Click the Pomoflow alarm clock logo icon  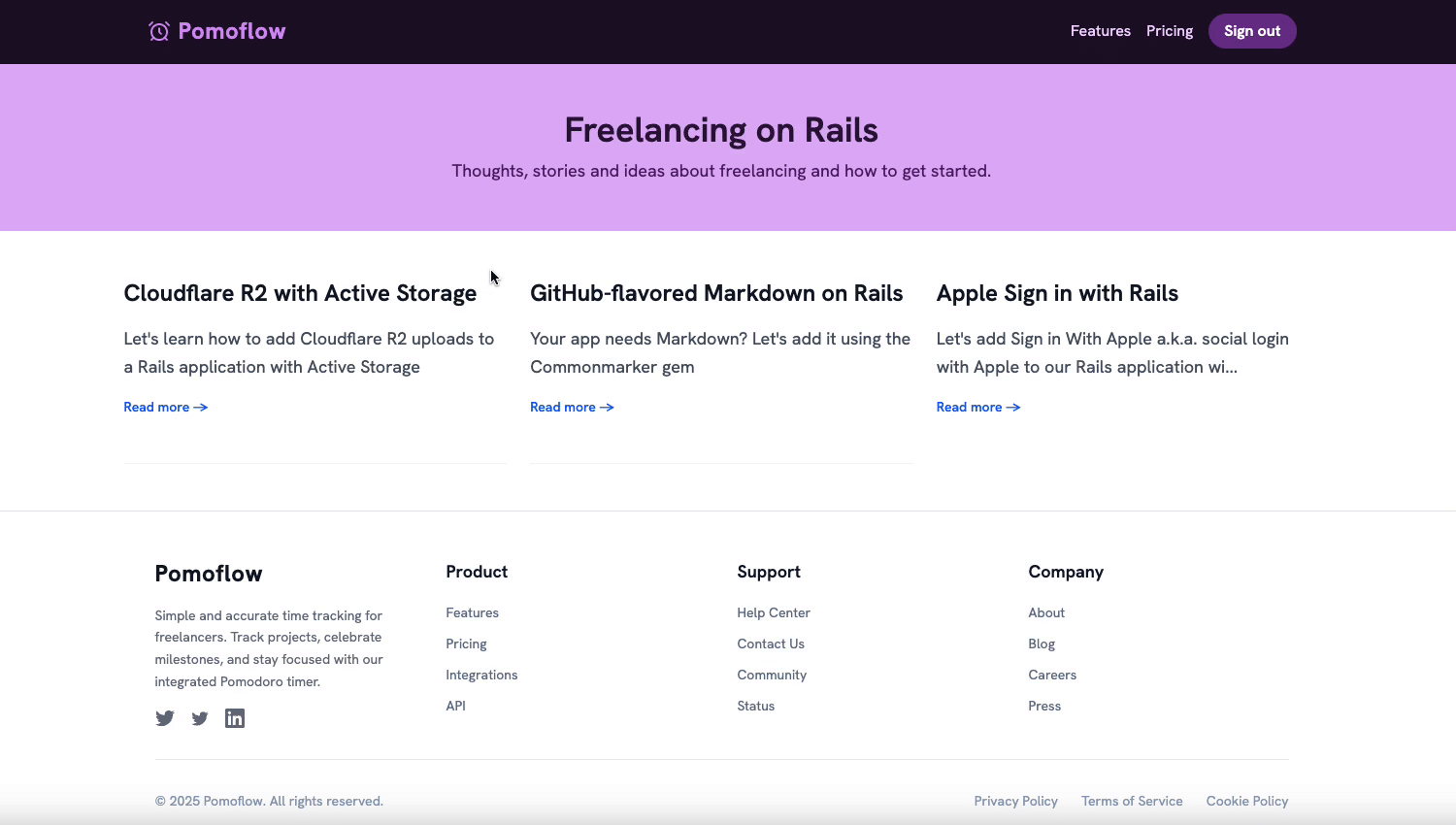coord(159,31)
